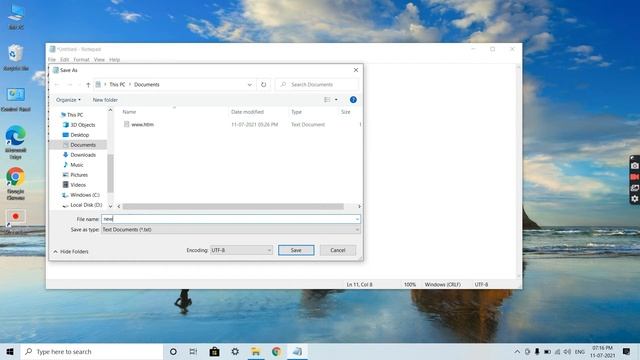640x360 pixels.
Task: Sort by the Name column header
Action: tap(129, 112)
